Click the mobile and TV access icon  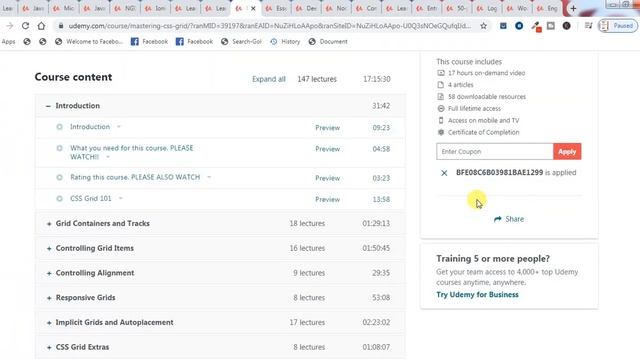[441, 120]
